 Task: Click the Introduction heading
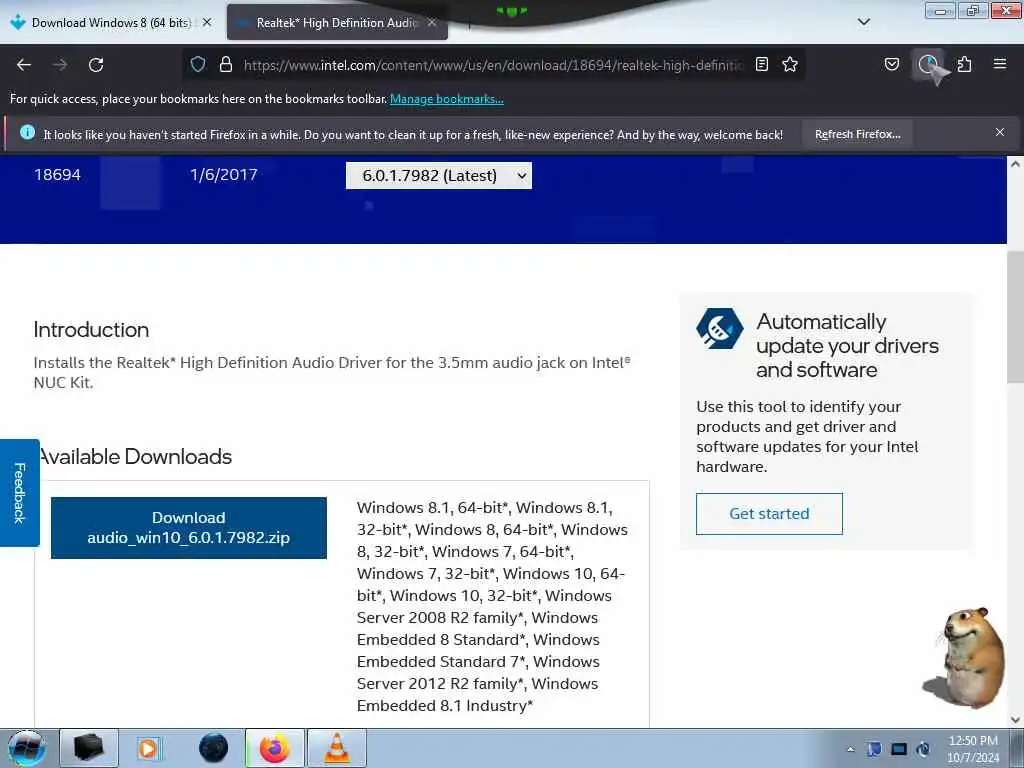point(91,329)
